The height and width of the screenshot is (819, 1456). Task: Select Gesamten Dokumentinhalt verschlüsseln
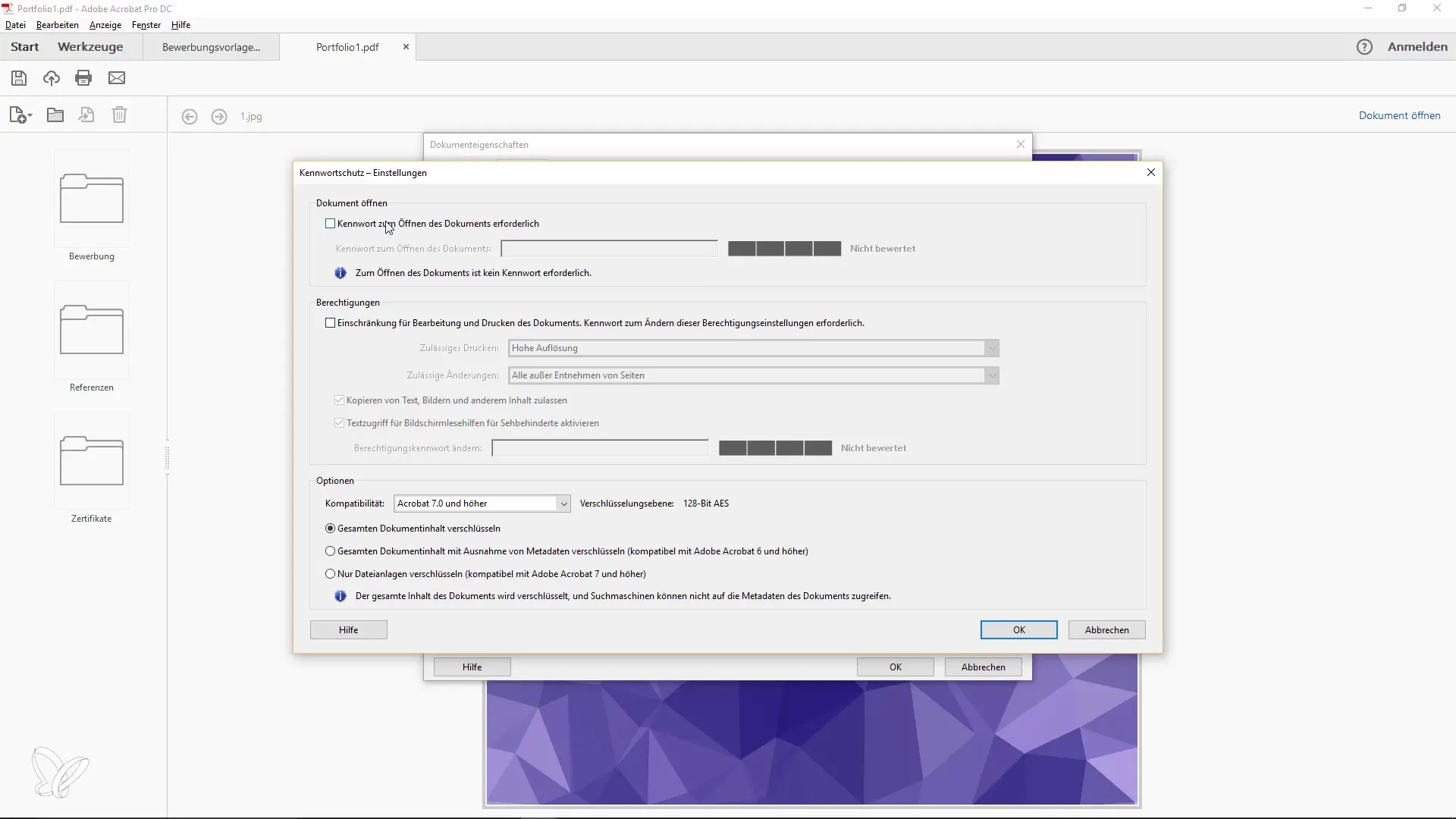point(330,529)
